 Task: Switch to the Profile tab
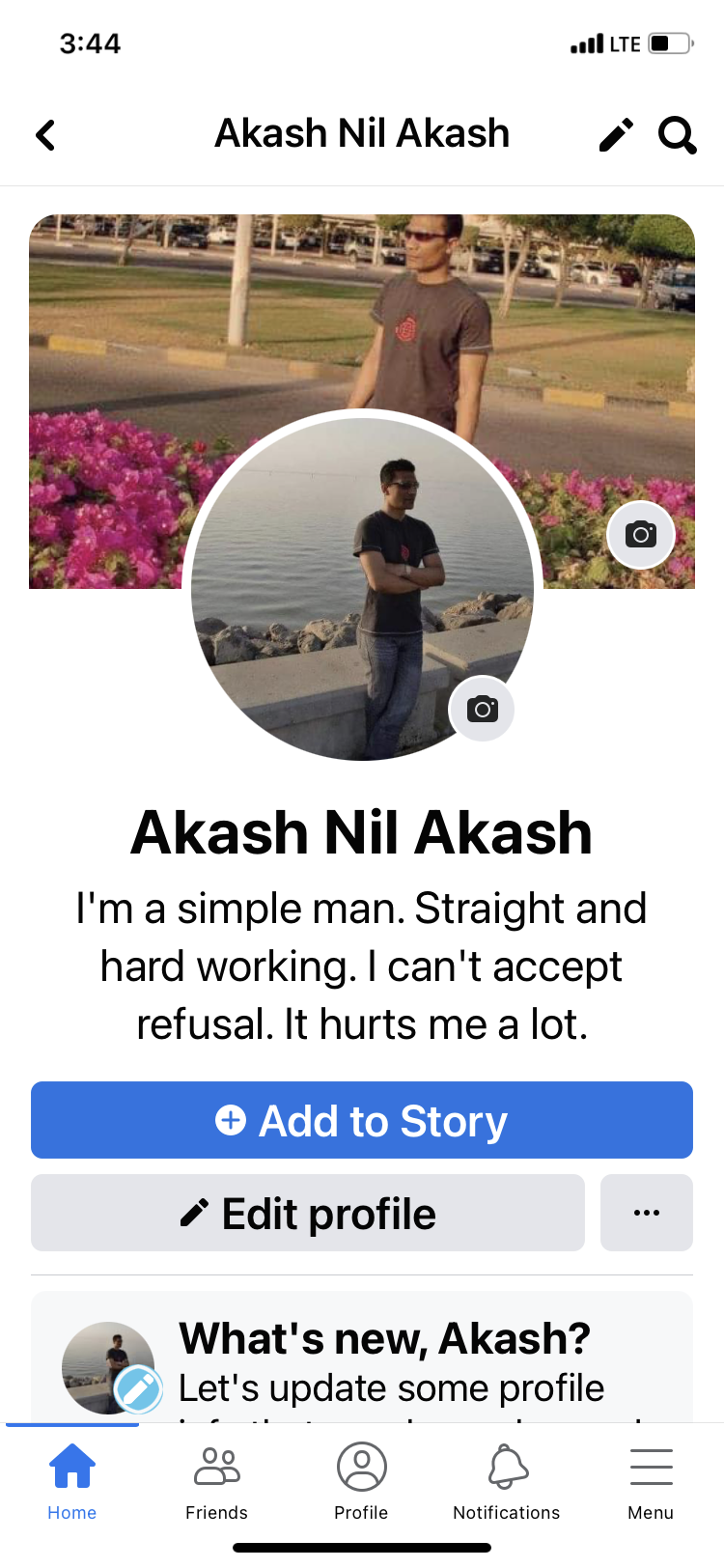(x=362, y=1483)
